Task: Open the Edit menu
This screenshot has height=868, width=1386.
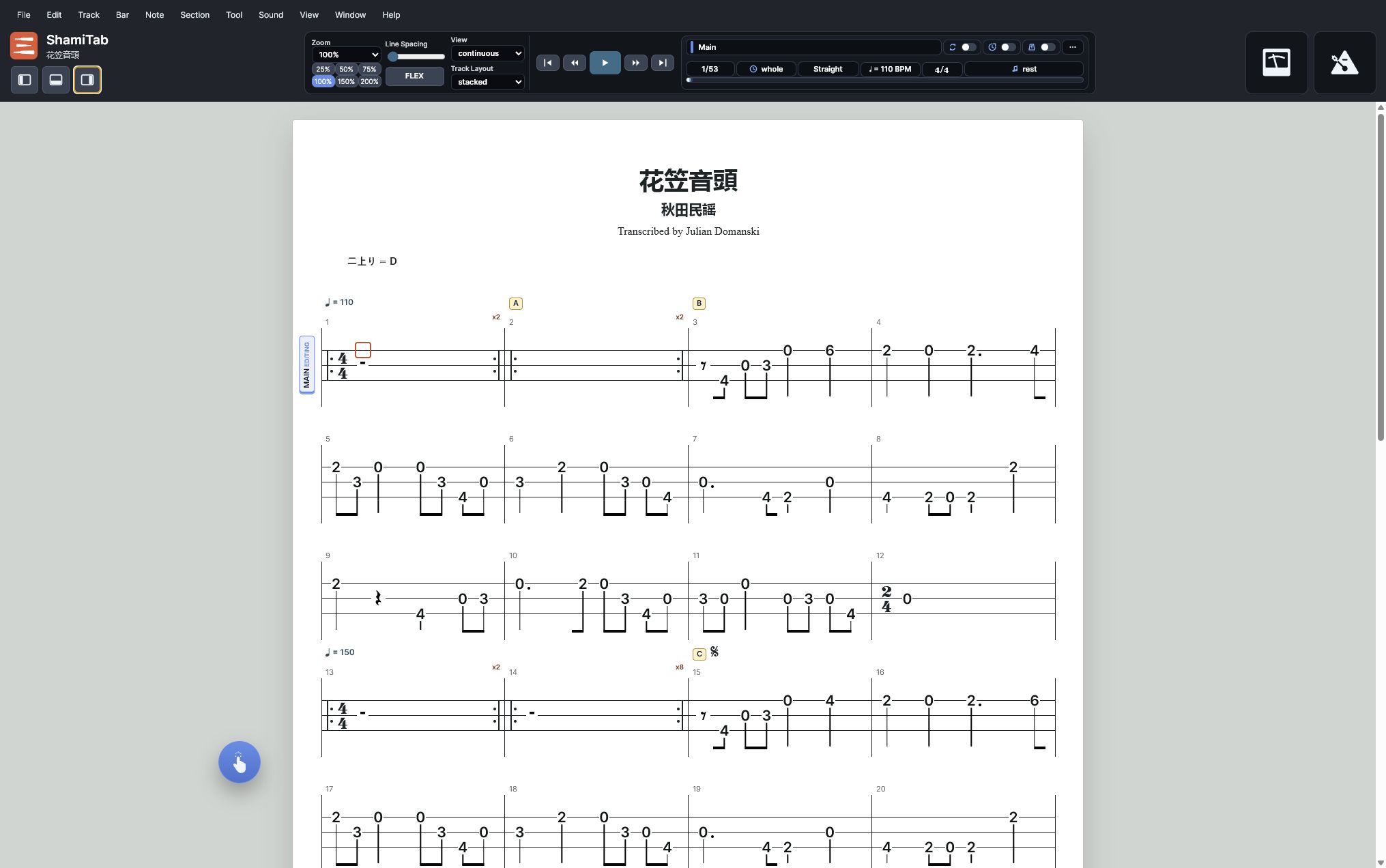Action: click(x=54, y=14)
